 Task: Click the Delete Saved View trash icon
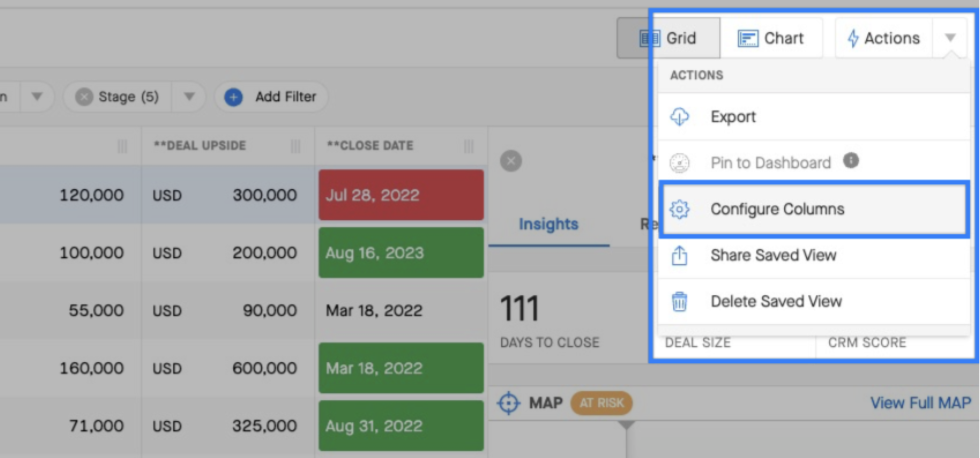[679, 301]
